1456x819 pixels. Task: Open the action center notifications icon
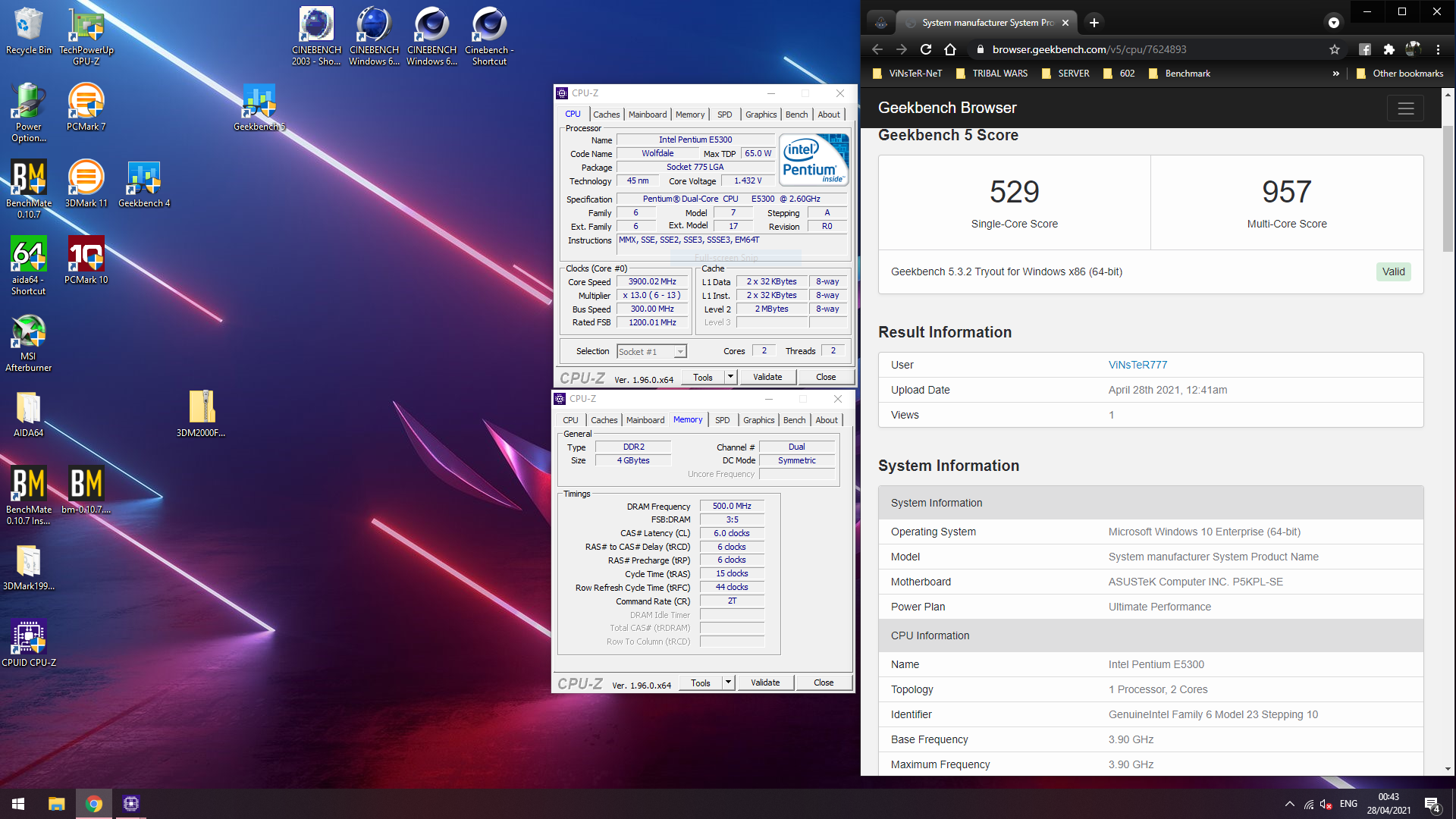[x=1432, y=804]
